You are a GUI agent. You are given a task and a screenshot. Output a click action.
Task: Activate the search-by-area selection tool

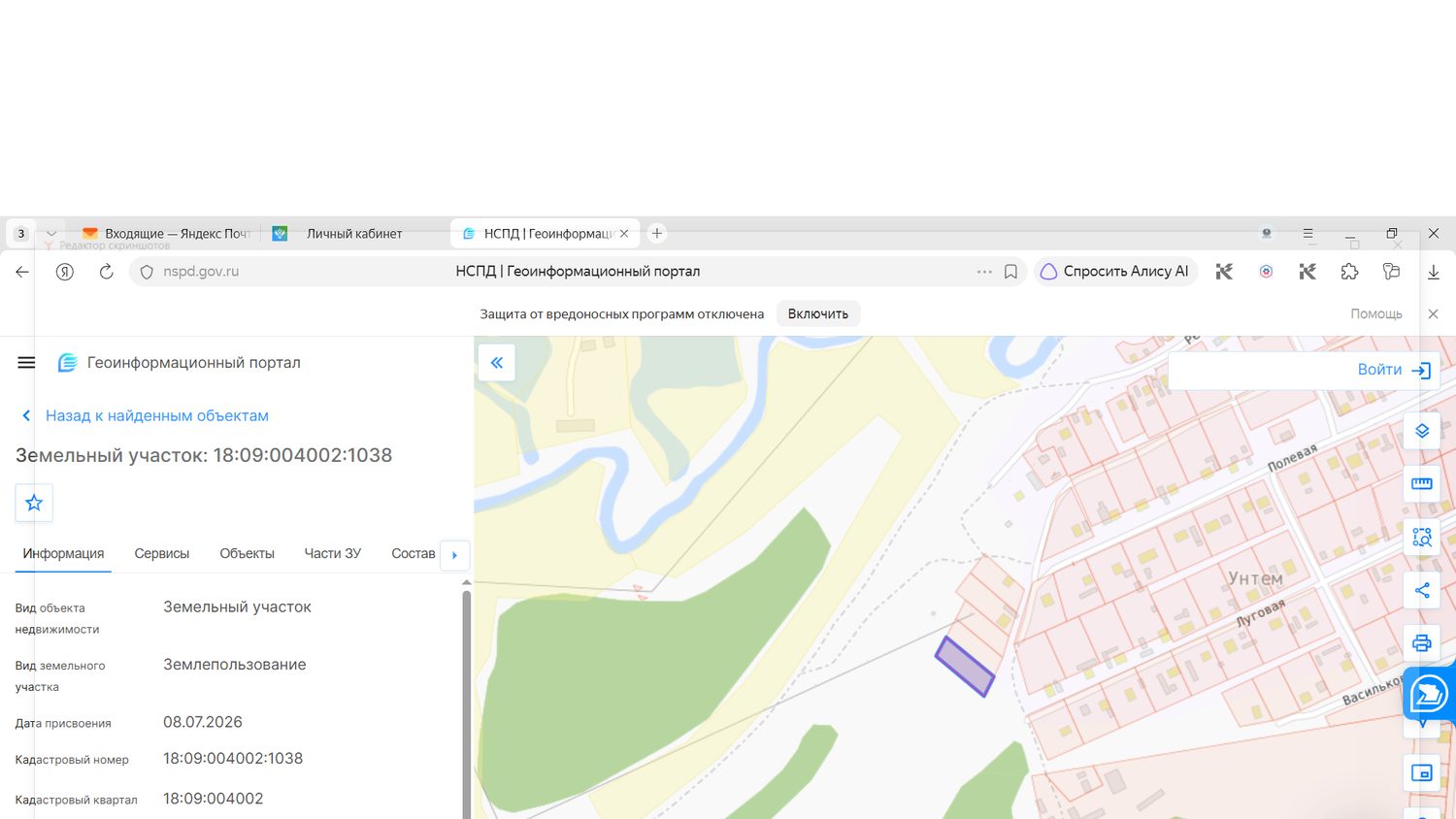1421,537
